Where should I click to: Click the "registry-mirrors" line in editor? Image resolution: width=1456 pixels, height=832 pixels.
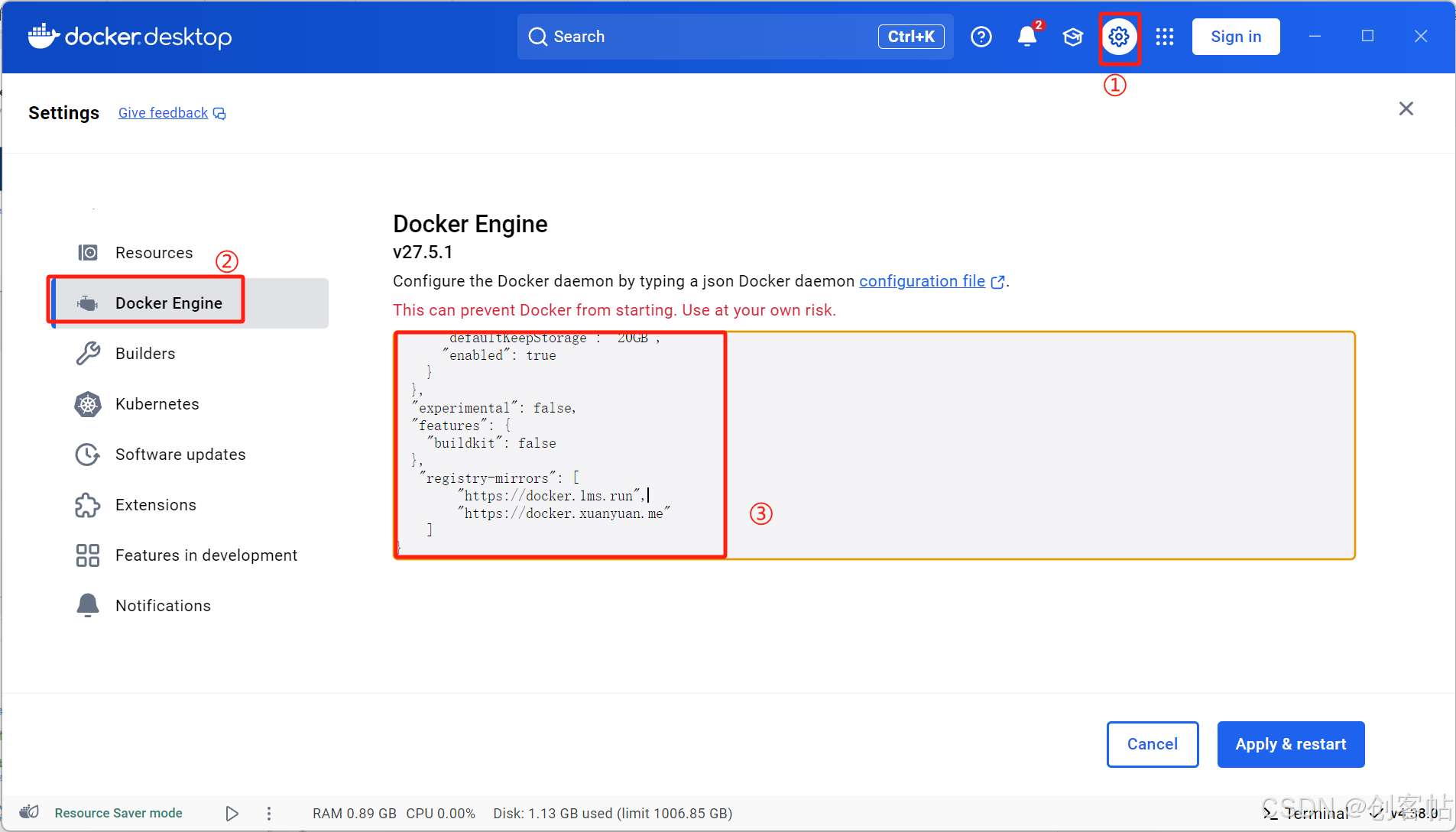[500, 478]
